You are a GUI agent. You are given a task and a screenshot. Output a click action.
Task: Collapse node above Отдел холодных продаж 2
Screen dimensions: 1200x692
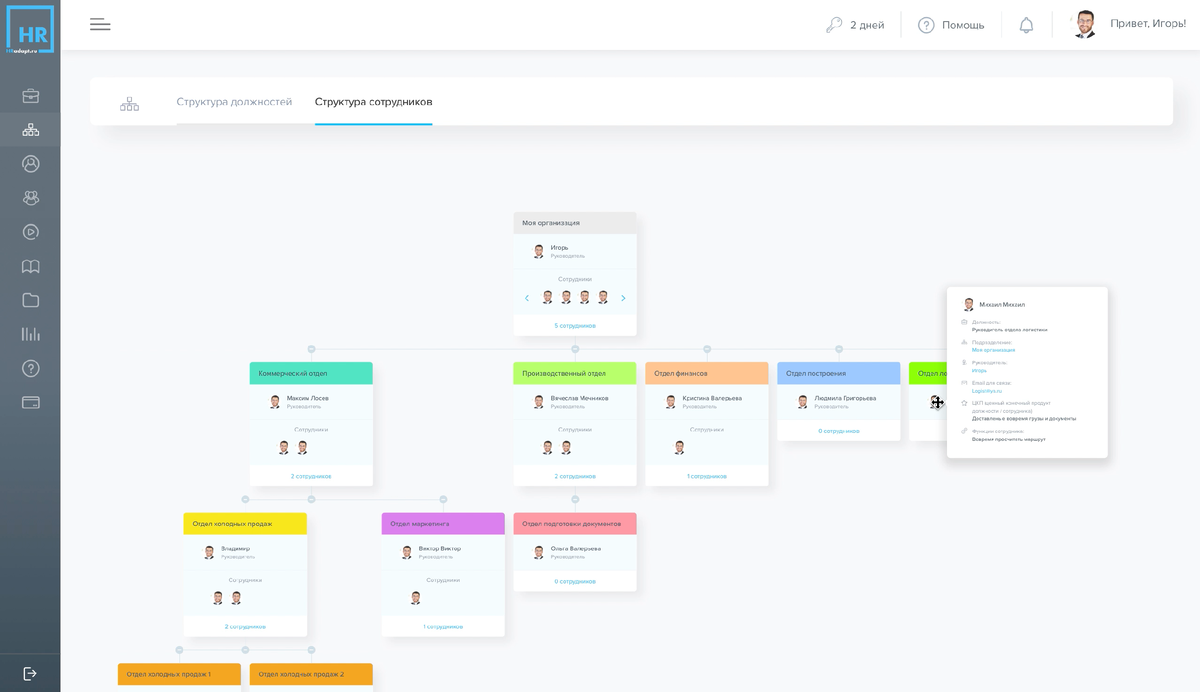[311, 650]
